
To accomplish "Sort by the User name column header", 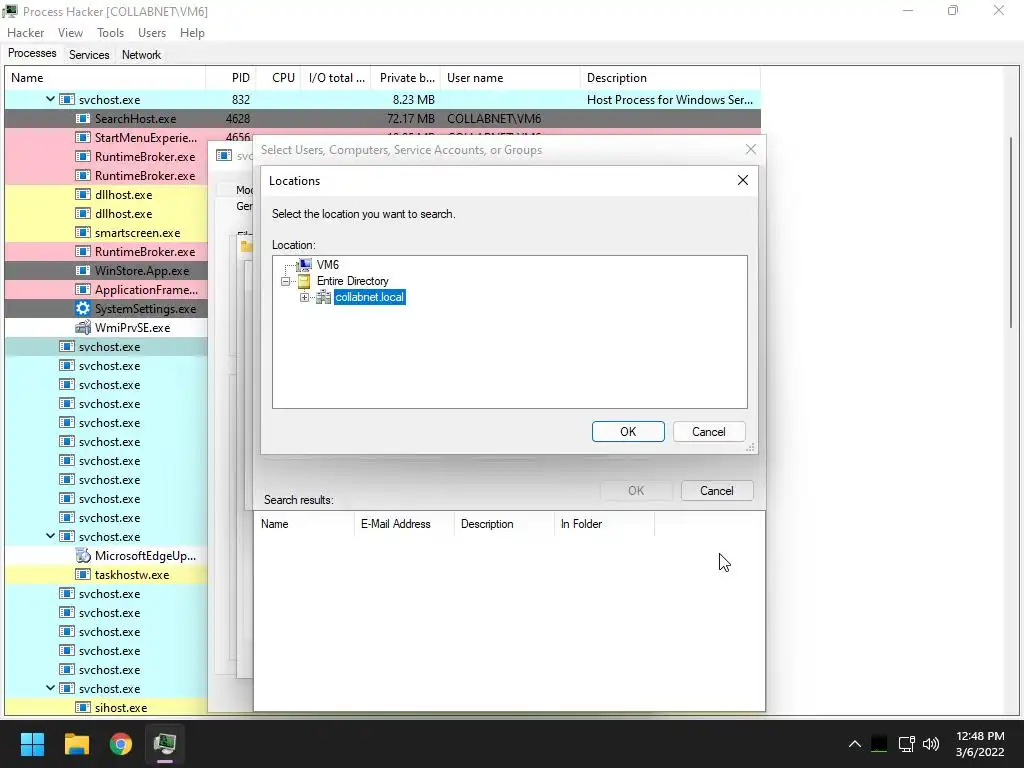I will coord(510,78).
